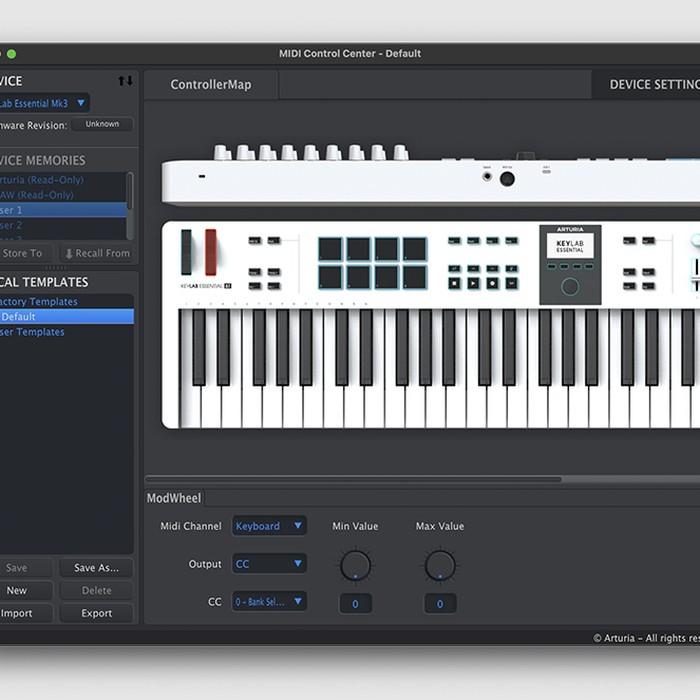Click the fourth context button under KeyLab display
Screen dimensions: 700x700
(x=589, y=267)
